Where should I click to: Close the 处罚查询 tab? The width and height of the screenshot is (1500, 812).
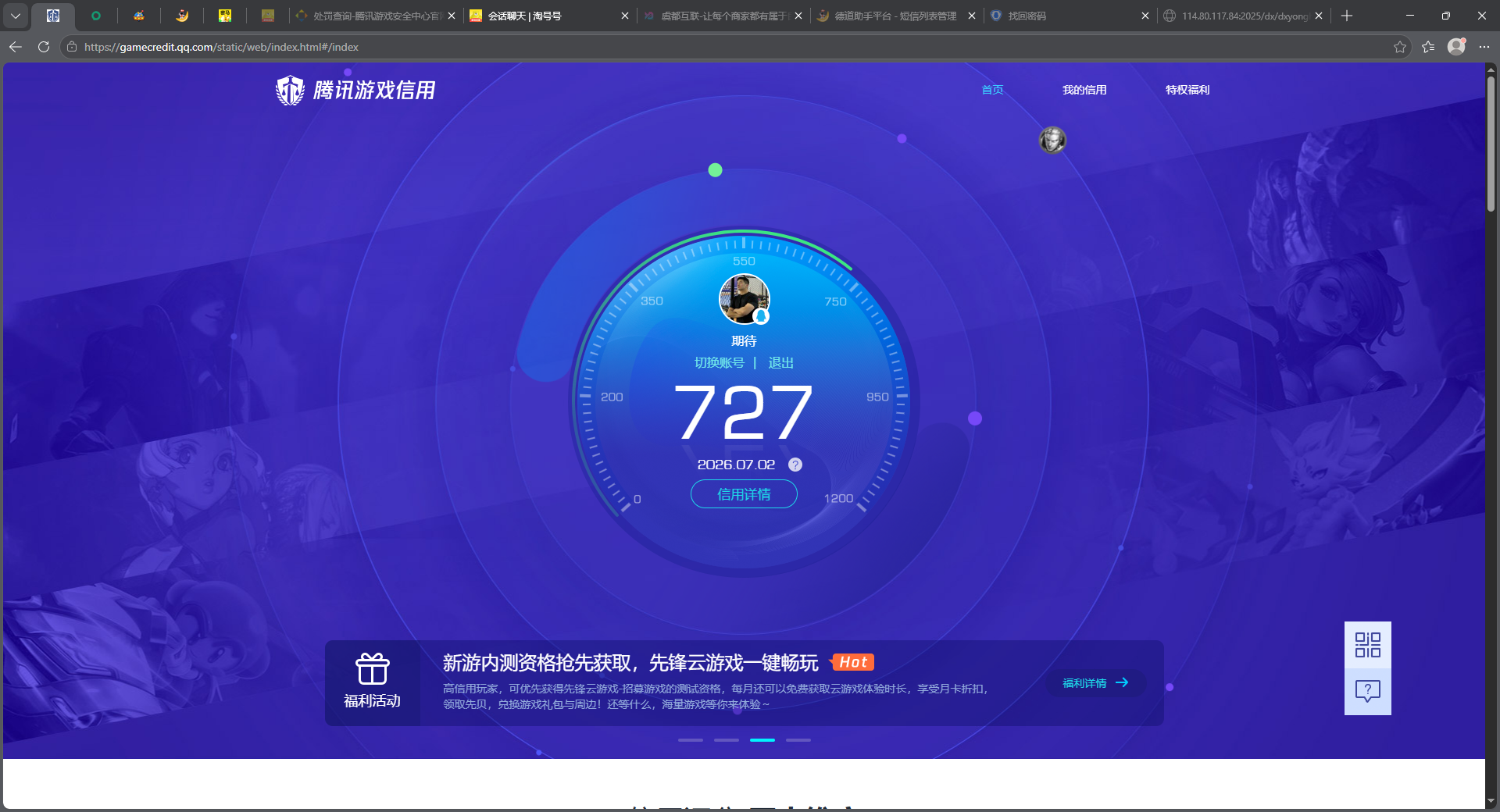452,16
